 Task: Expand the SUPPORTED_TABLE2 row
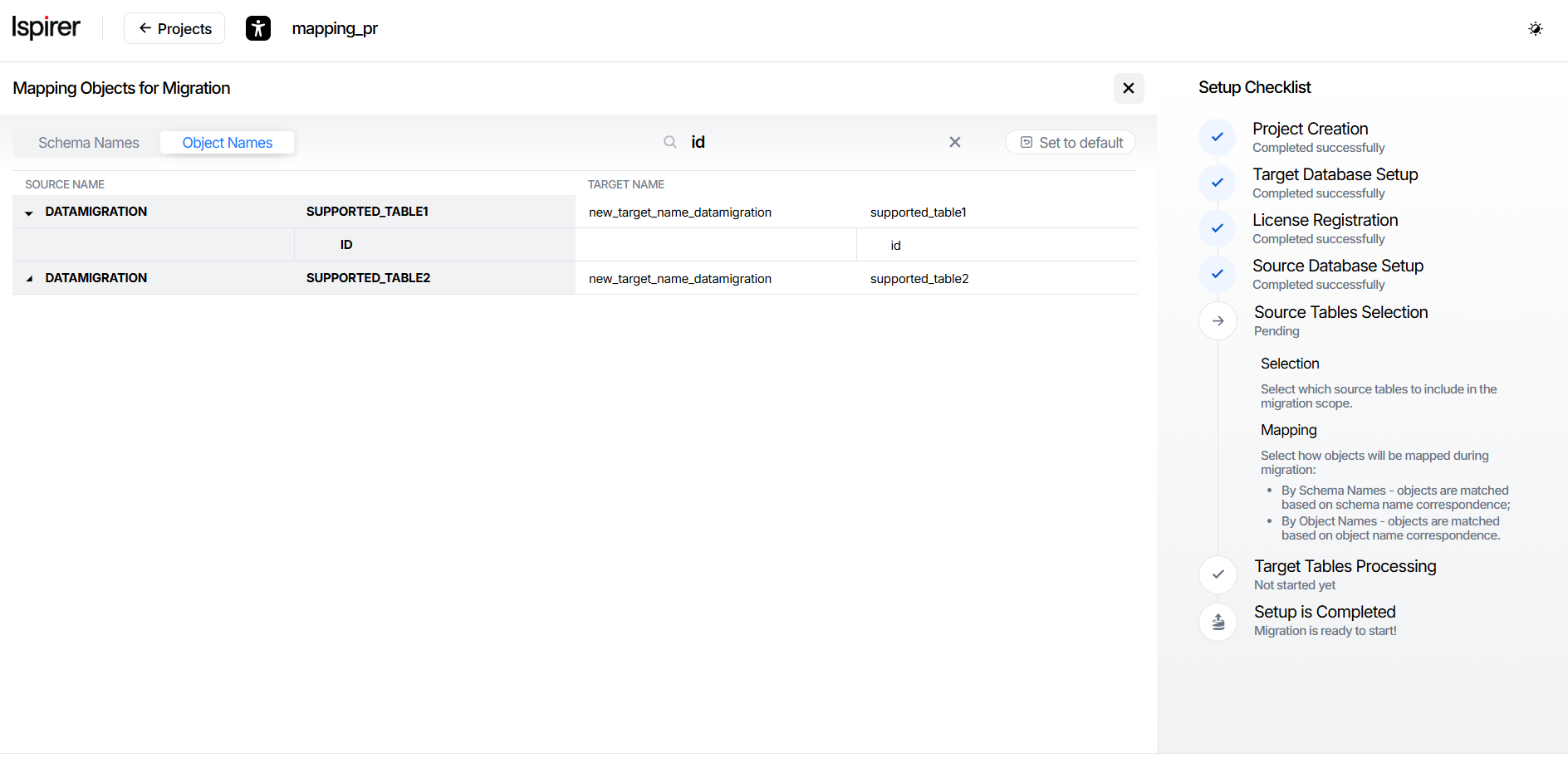tap(29, 279)
